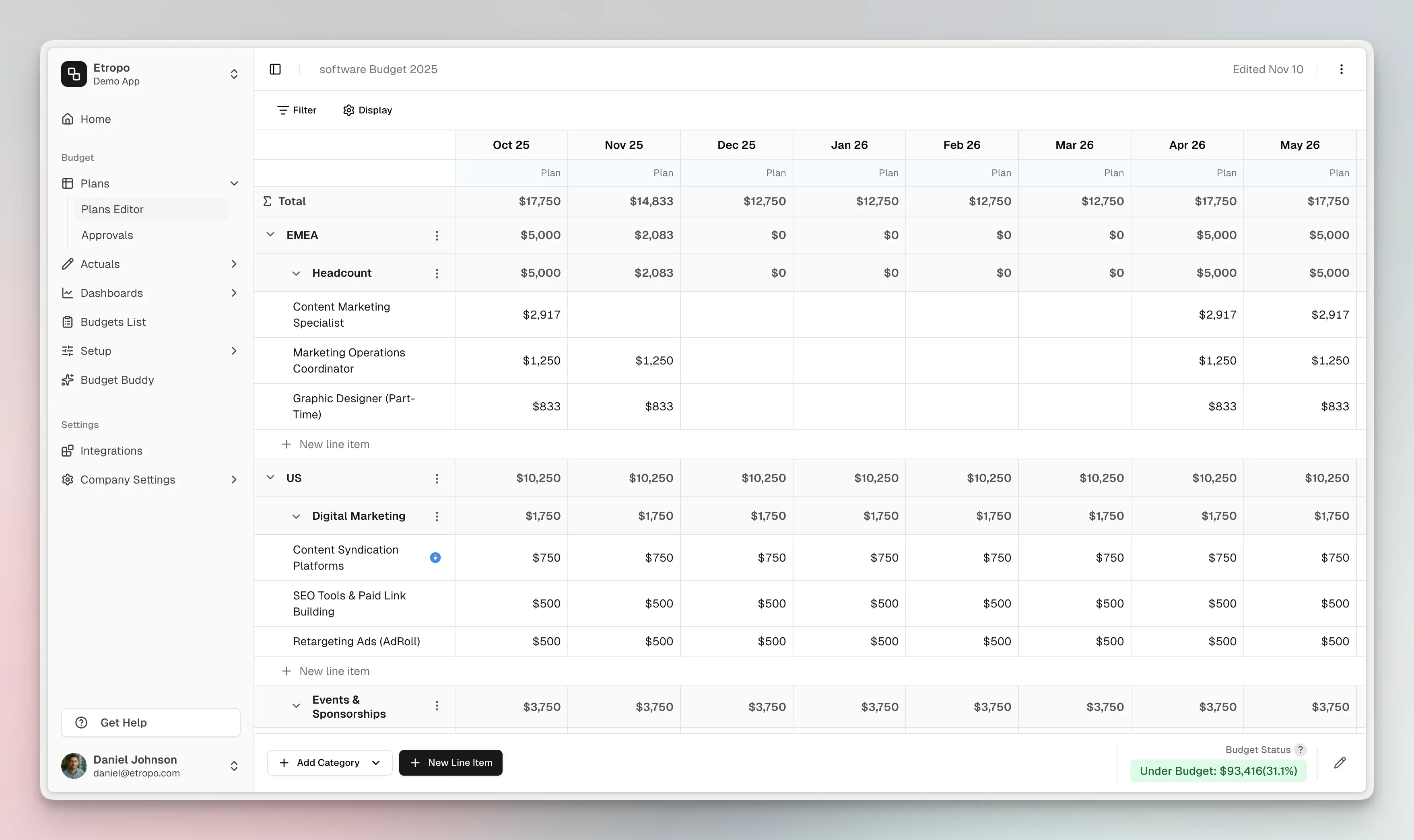This screenshot has width=1414, height=840.
Task: Click the New Line Item button
Action: pyautogui.click(x=450, y=762)
